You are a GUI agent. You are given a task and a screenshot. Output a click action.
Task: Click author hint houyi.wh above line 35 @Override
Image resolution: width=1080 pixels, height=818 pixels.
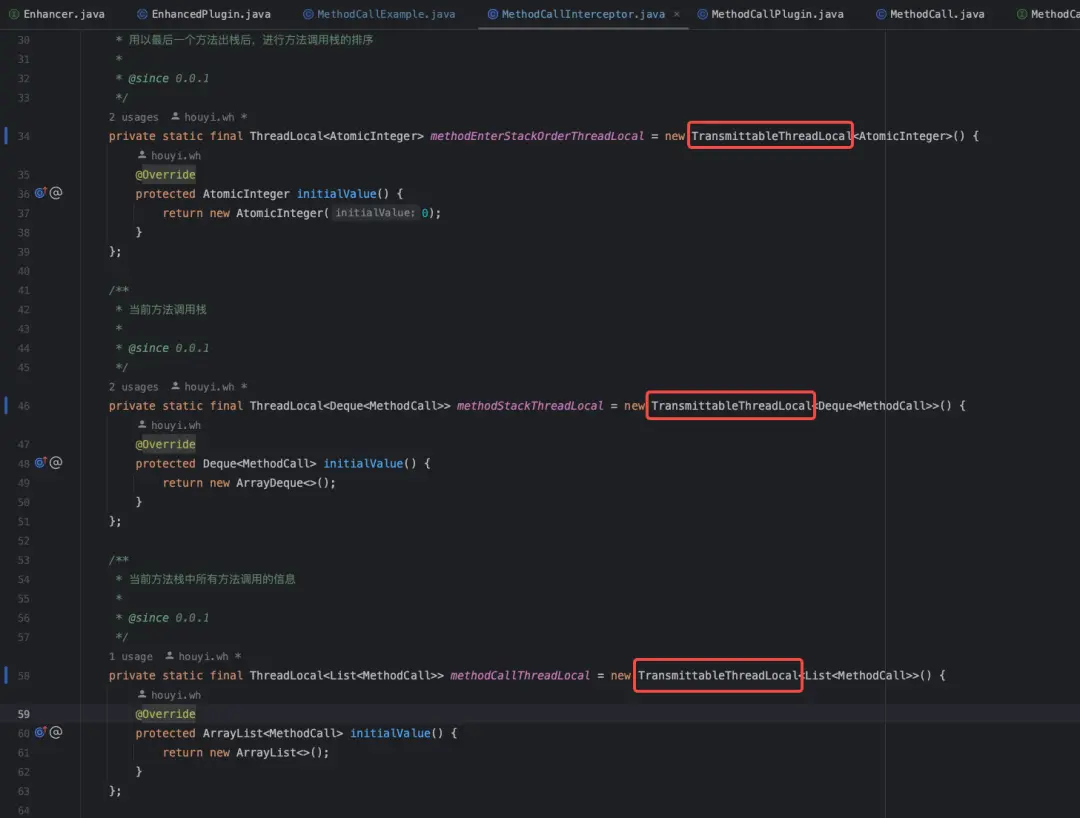(169, 156)
